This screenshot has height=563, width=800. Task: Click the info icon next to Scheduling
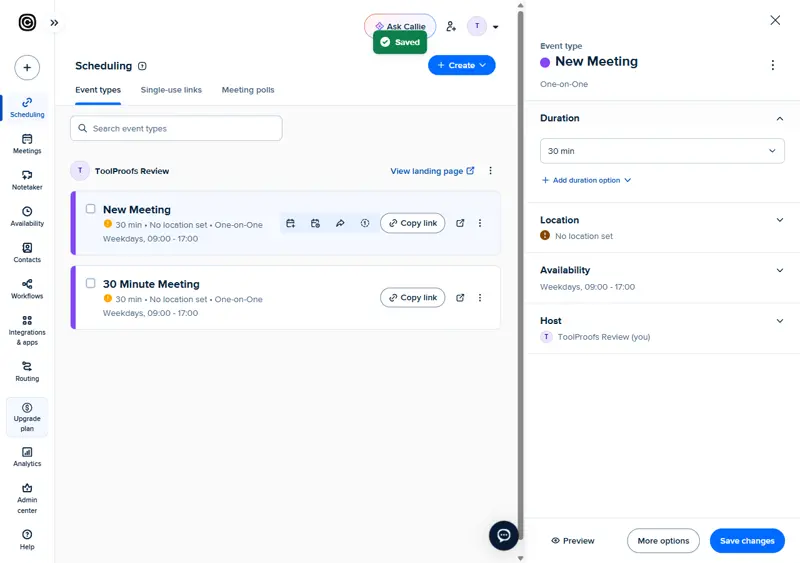pyautogui.click(x=142, y=66)
